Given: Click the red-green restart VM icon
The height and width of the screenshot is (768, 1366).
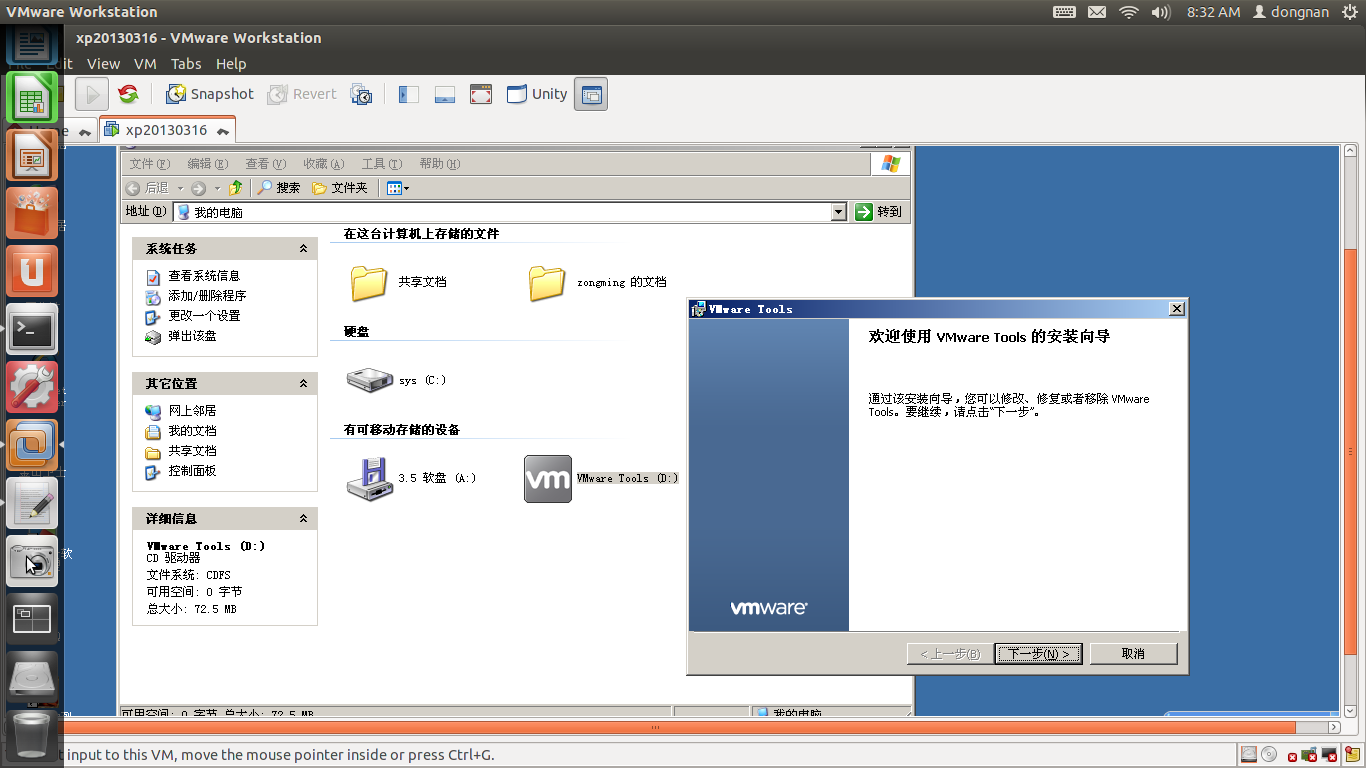Looking at the screenshot, I should point(128,94).
